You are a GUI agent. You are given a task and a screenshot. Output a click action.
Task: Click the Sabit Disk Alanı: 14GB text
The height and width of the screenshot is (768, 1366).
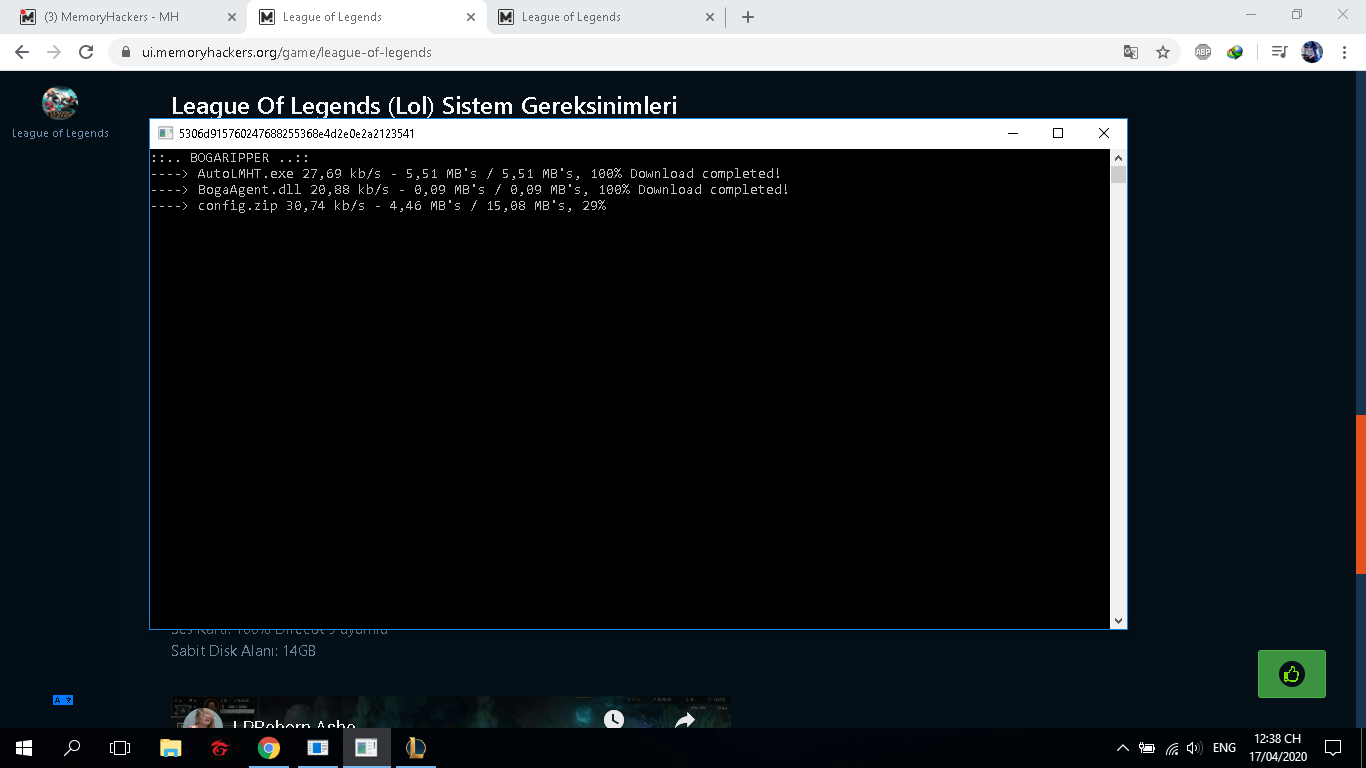[x=243, y=651]
